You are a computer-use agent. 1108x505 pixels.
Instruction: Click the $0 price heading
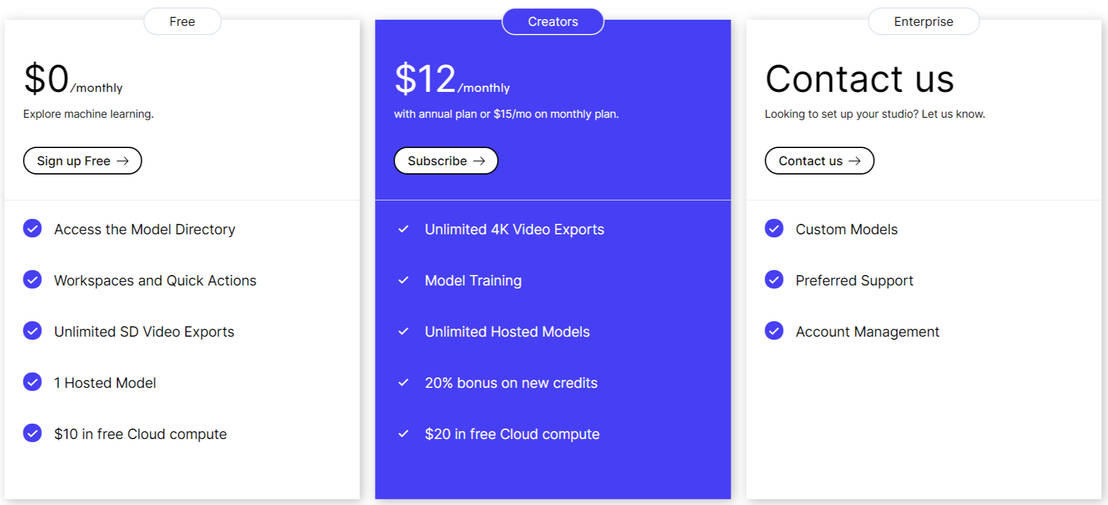pos(47,78)
